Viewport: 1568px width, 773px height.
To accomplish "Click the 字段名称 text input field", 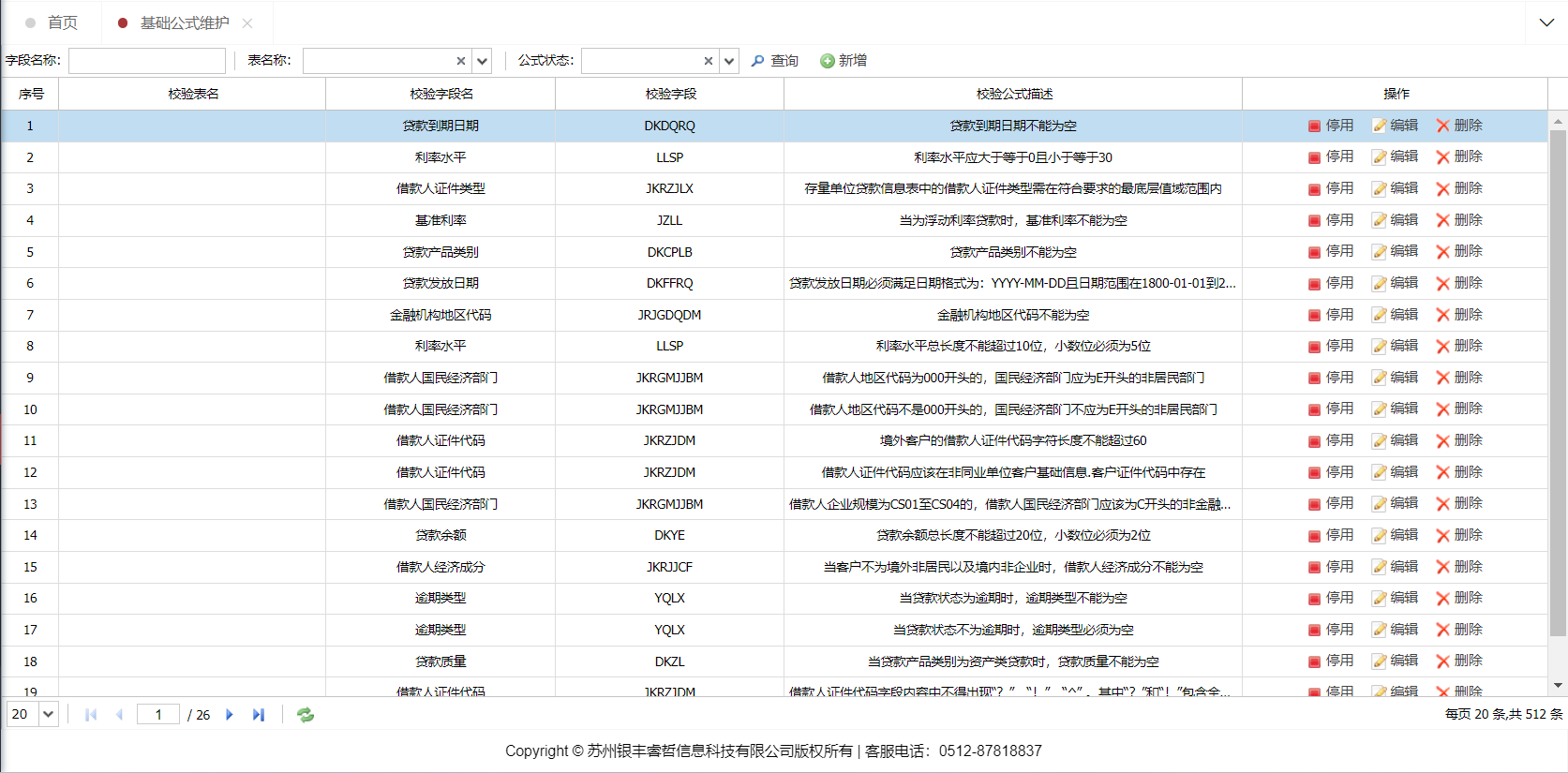I will coord(147,61).
